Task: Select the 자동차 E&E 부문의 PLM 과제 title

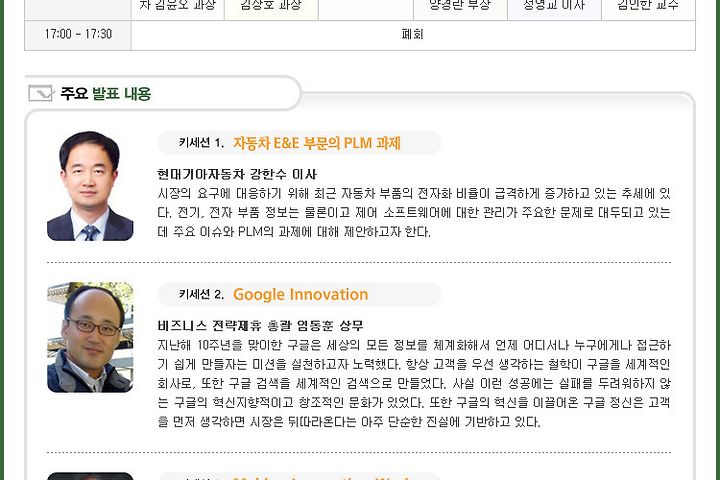Action: point(317,143)
